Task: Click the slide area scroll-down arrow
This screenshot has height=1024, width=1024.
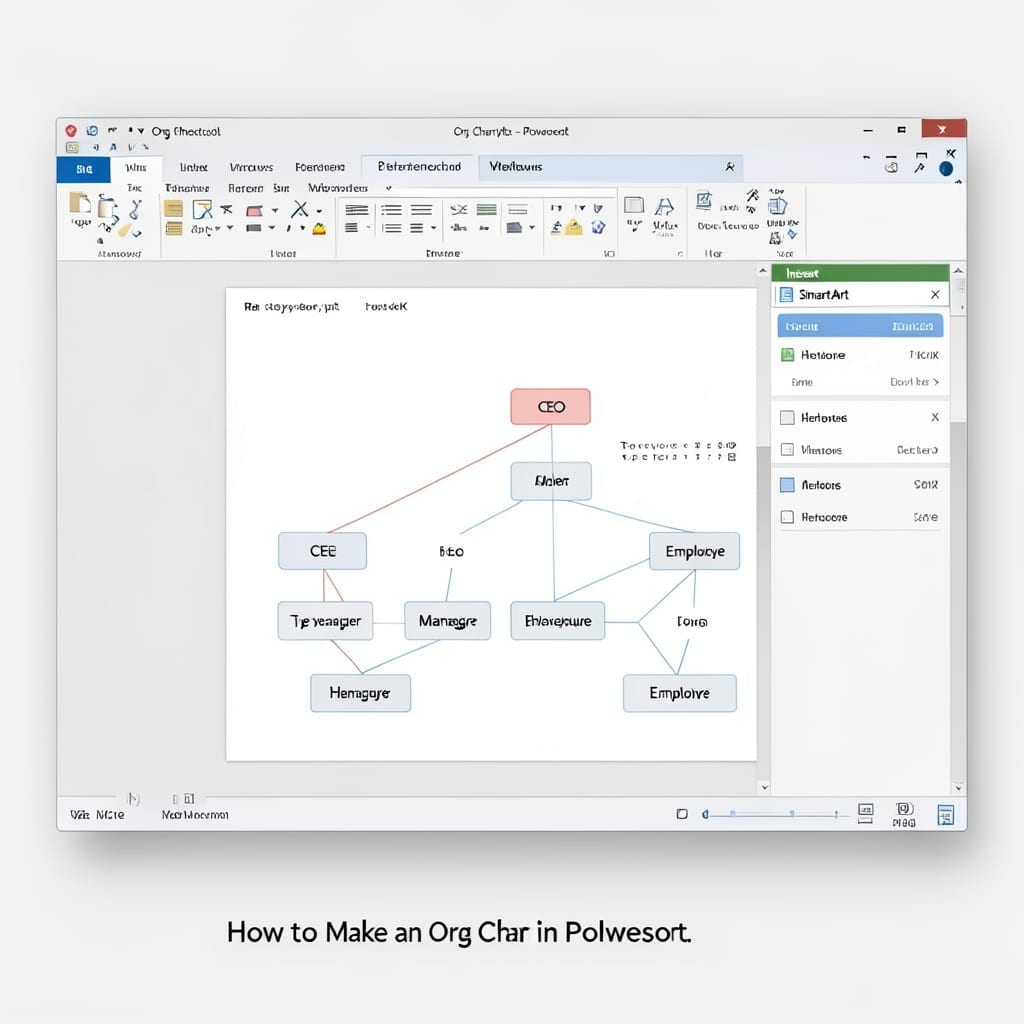Action: pos(764,788)
